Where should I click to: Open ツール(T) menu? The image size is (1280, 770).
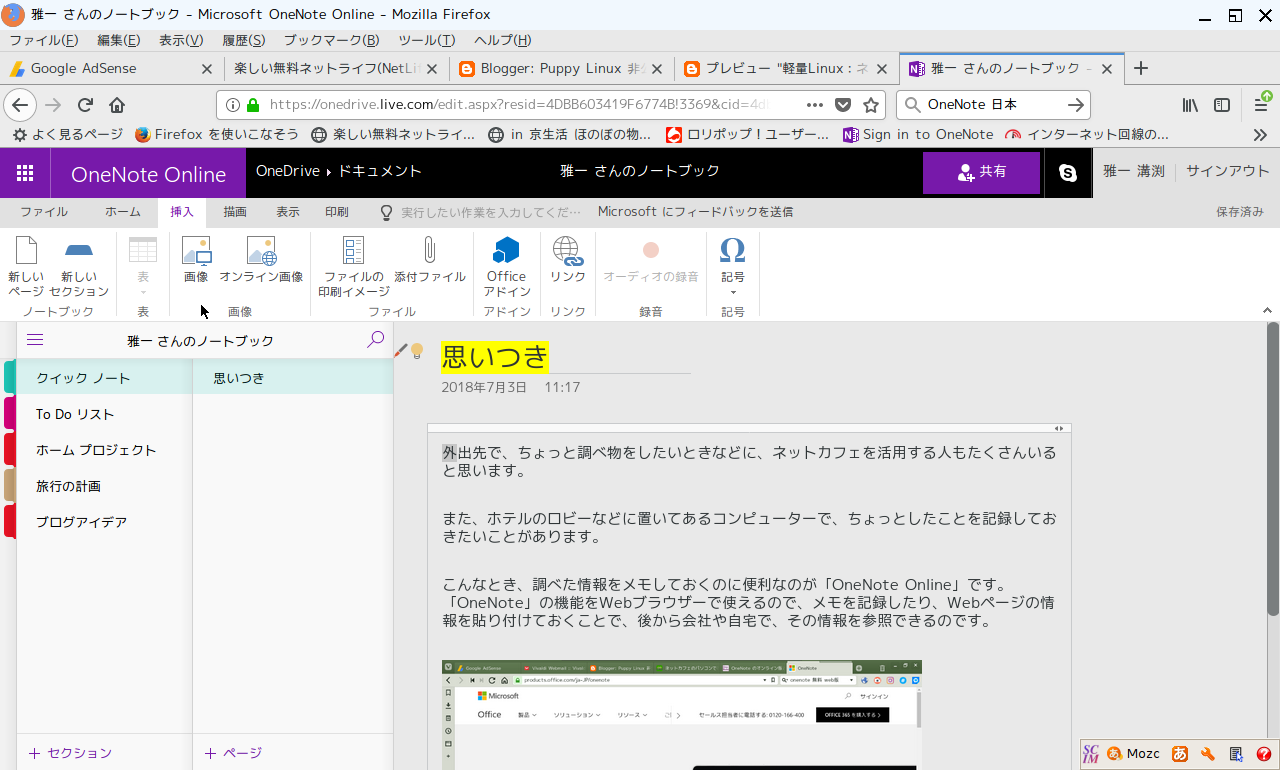pyautogui.click(x=426, y=40)
